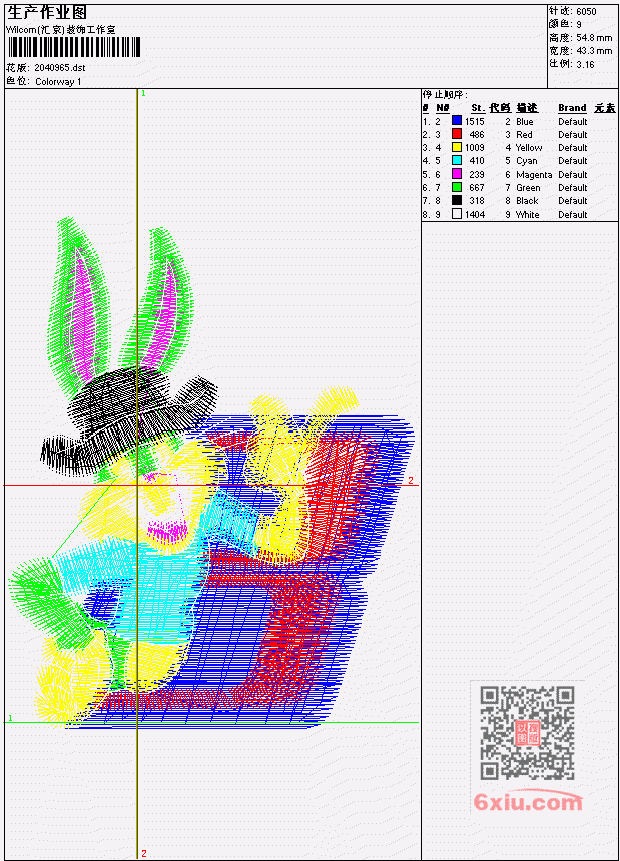Click the stitch count value 6050

586,12
